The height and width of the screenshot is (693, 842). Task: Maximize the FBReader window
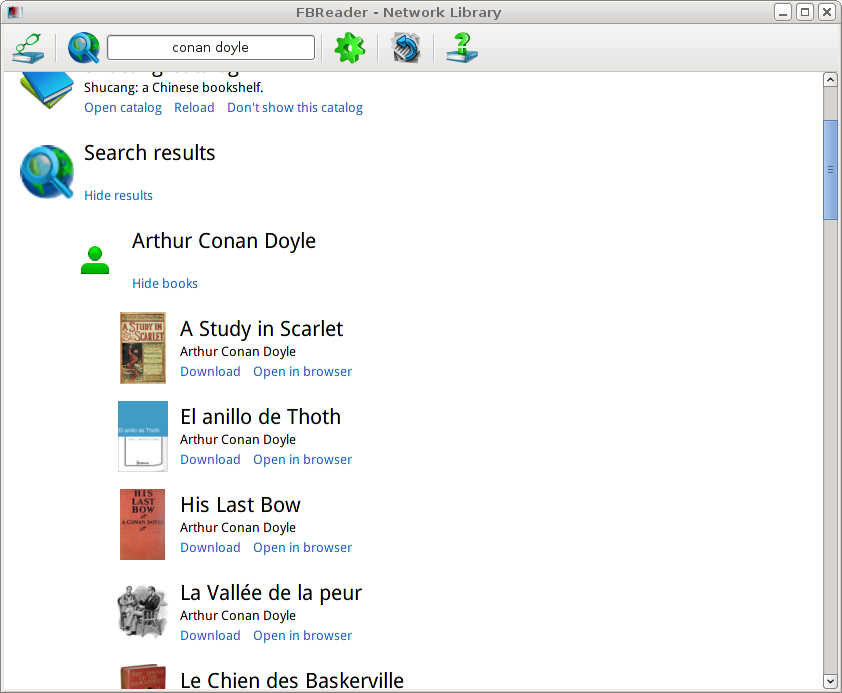click(805, 12)
